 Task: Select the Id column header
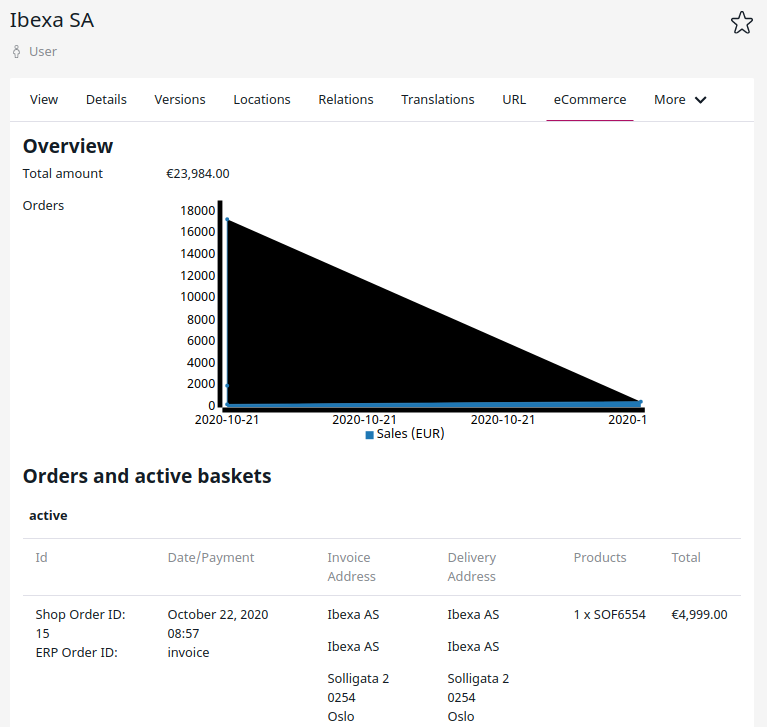click(41, 557)
